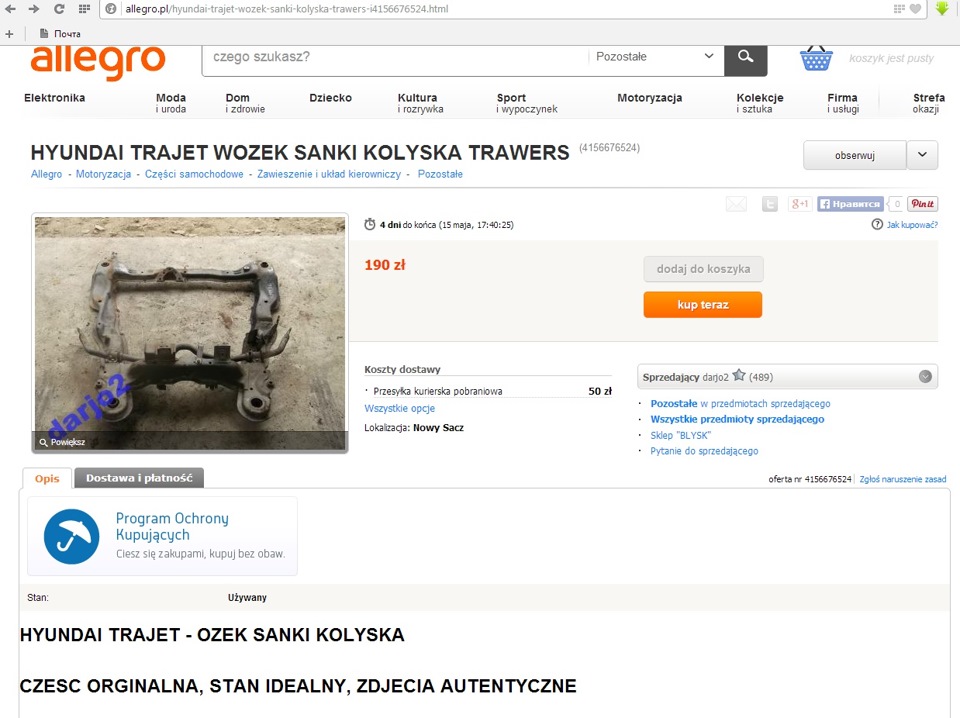960x718 pixels.
Task: Enlarge the product photo thumbnail
Action: point(190,334)
